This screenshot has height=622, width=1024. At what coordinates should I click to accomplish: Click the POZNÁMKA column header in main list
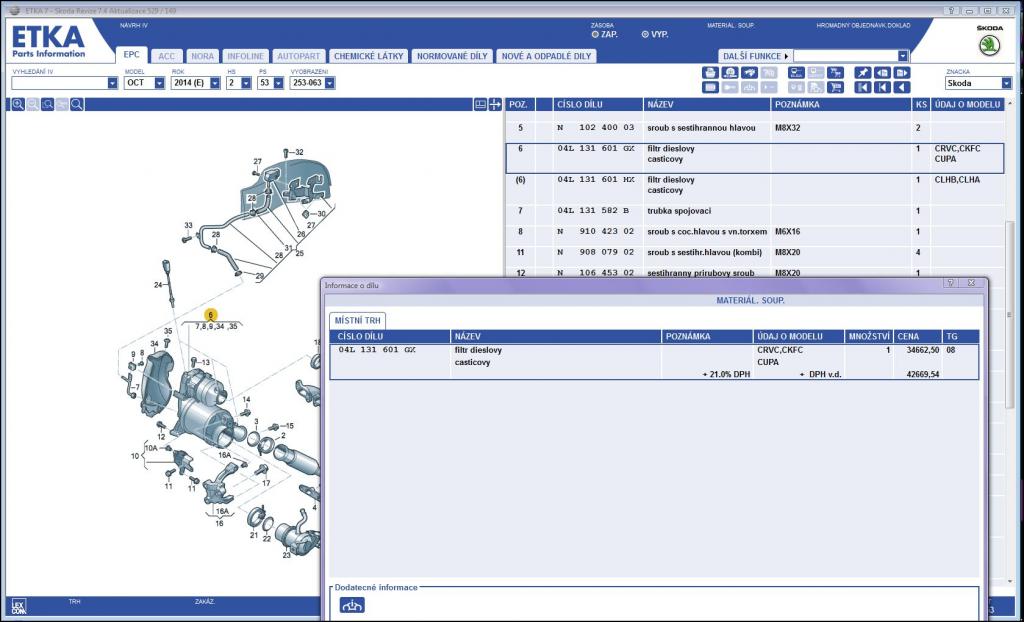(841, 105)
